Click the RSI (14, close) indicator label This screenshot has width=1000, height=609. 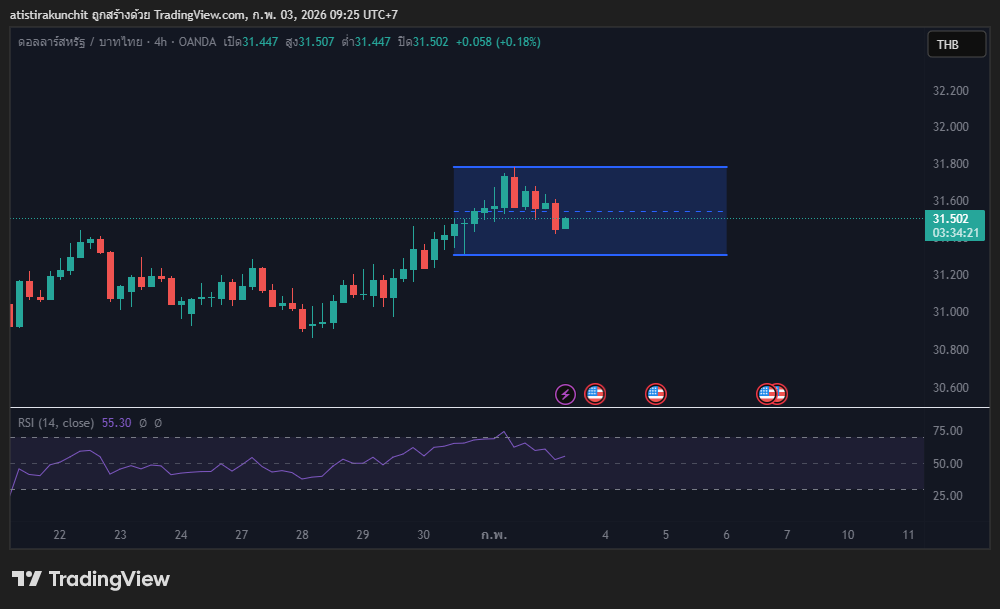tap(56, 423)
